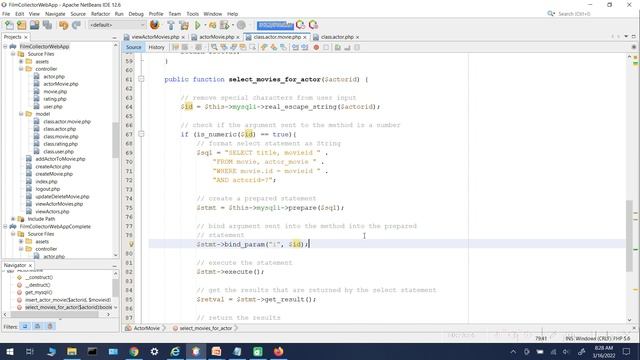The height and width of the screenshot is (360, 640).
Task: Click the Firefox browser selector icon
Action: 155,25
